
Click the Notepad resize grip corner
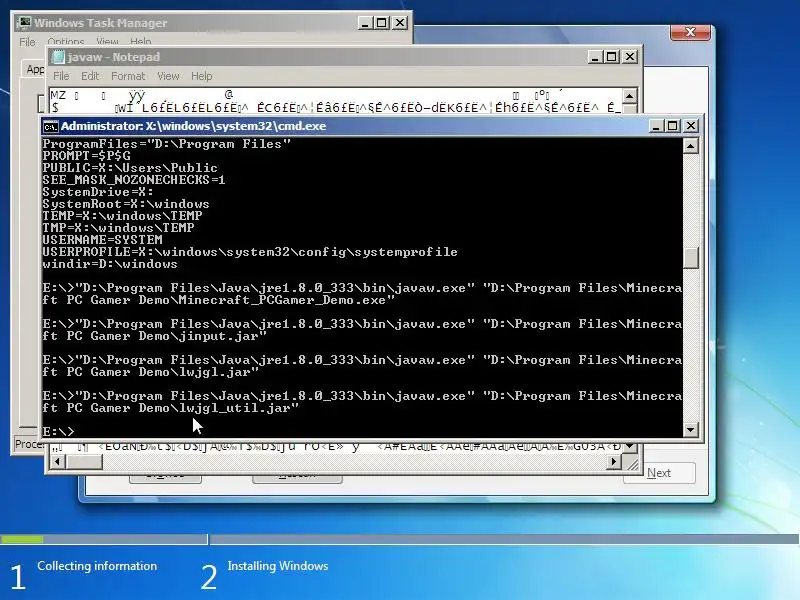(632, 463)
